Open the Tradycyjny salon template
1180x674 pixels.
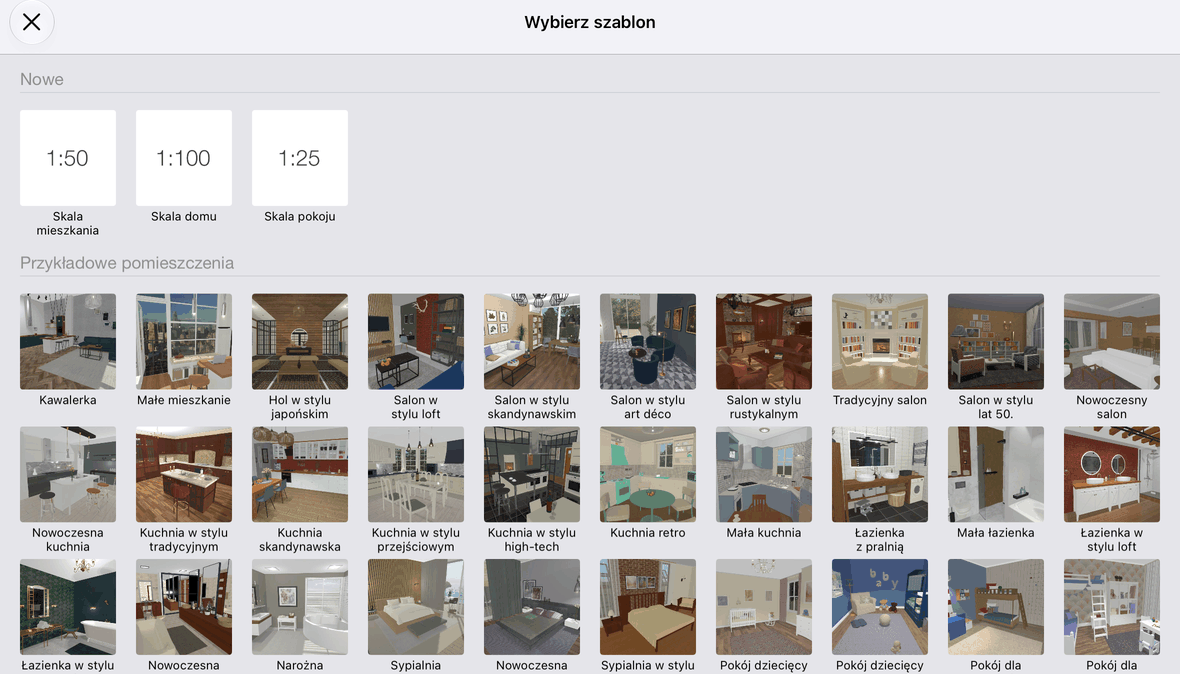(x=879, y=342)
